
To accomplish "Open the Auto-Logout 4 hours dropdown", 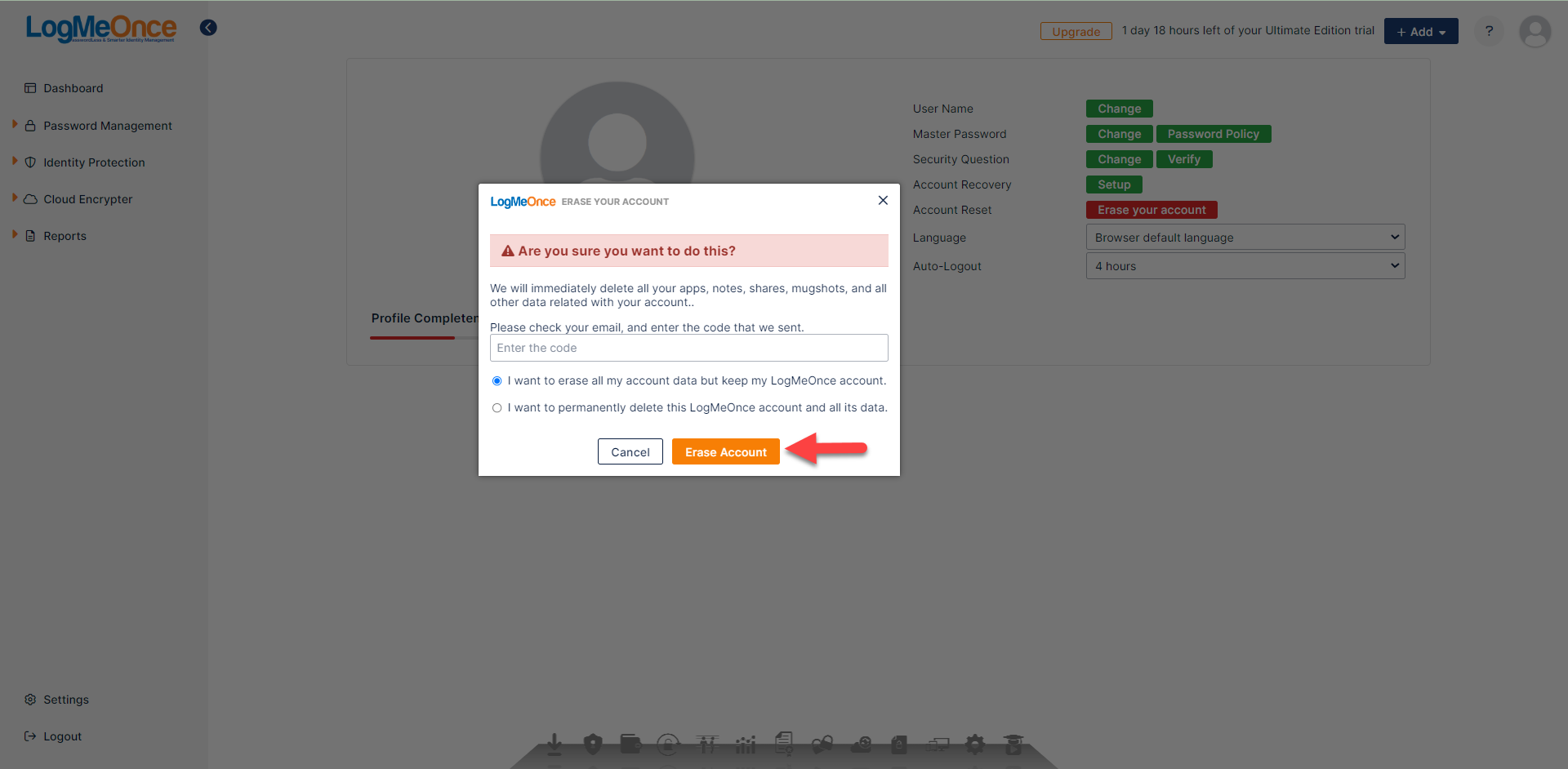I will 1245,266.
